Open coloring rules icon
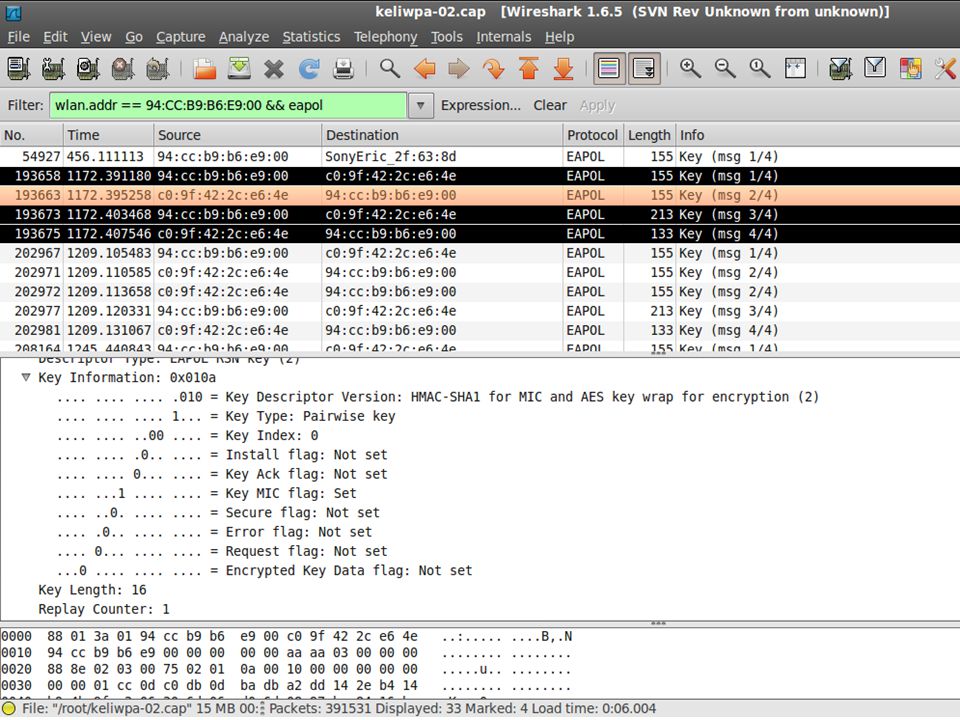This screenshot has width=960, height=720. pos(910,68)
